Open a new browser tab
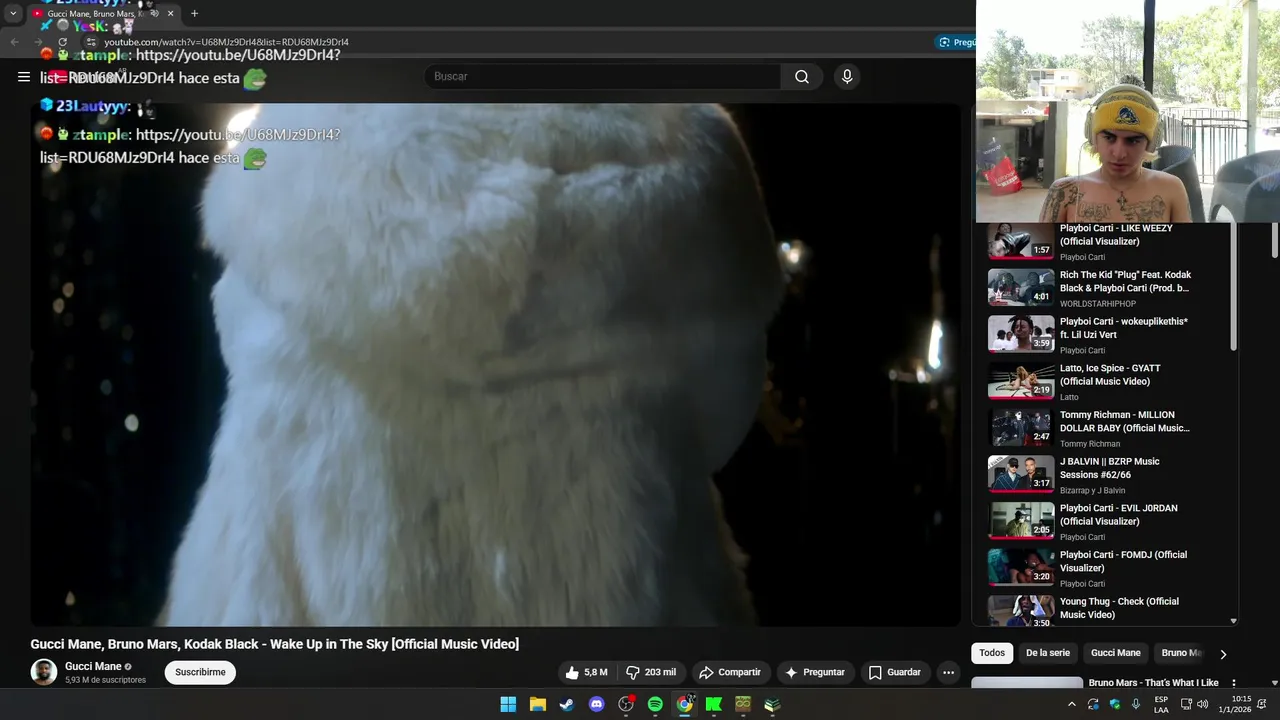This screenshot has width=1280, height=720. point(194,14)
